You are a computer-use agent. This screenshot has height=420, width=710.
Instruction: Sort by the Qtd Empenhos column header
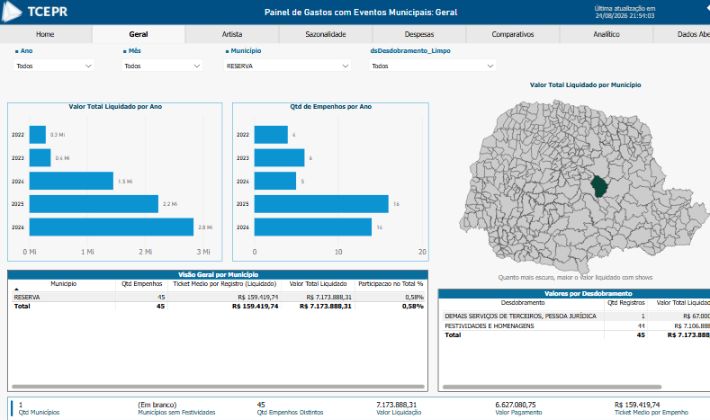click(x=142, y=284)
